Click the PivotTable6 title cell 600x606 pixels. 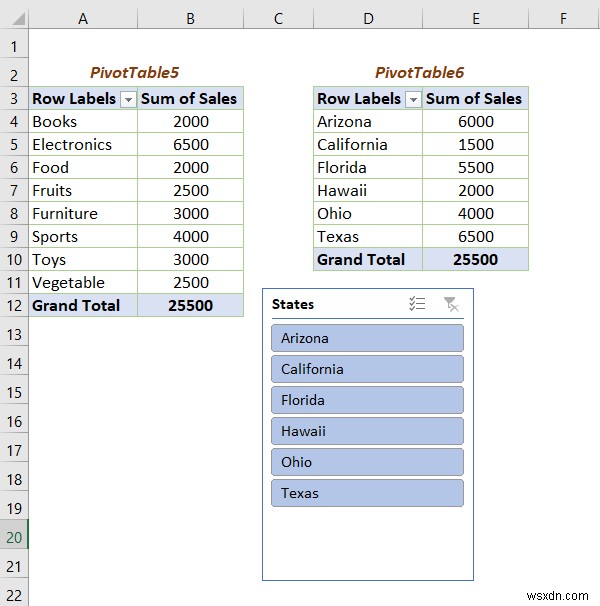tap(421, 73)
